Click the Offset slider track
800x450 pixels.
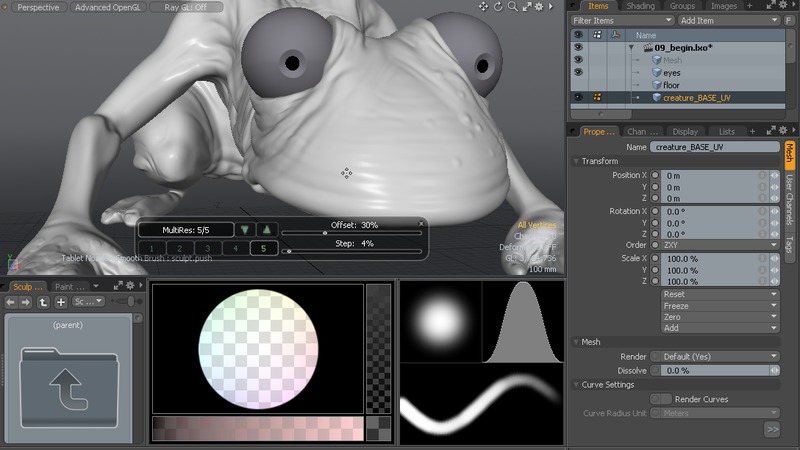(350, 233)
